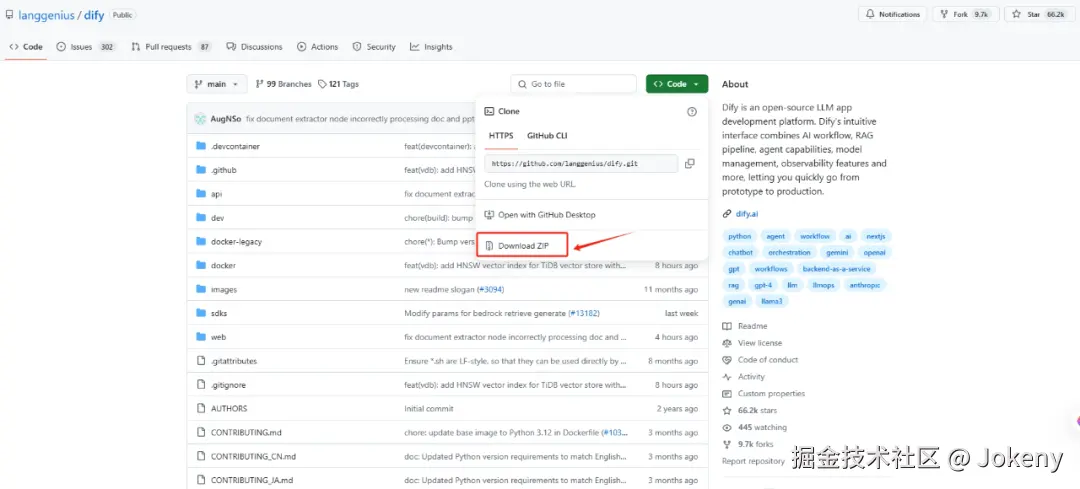The image size is (1080, 489).
Task: Click Download ZIP
Action: click(523, 246)
